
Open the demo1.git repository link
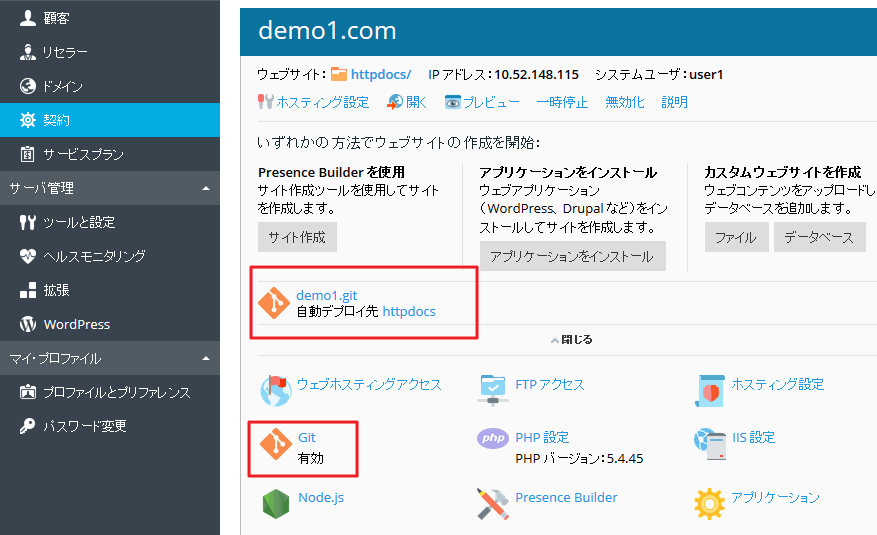click(326, 295)
